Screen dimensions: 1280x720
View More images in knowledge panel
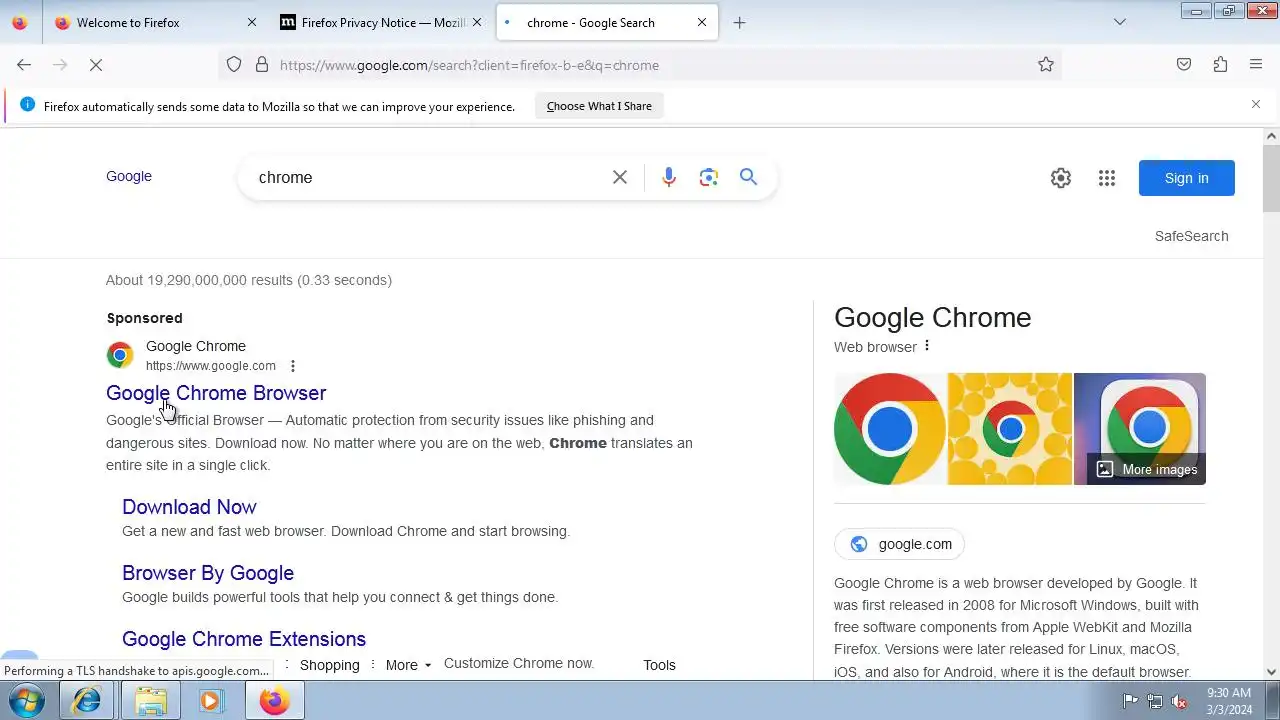coord(1147,469)
